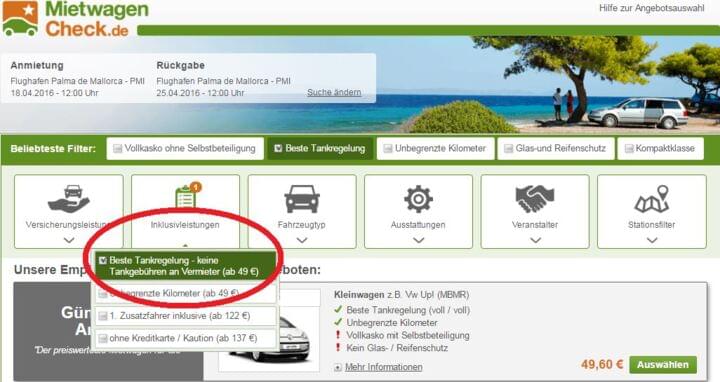Screen dimensions: 720x382
Task: Expand the Fahrzeugtyp chevron
Action: point(302,240)
